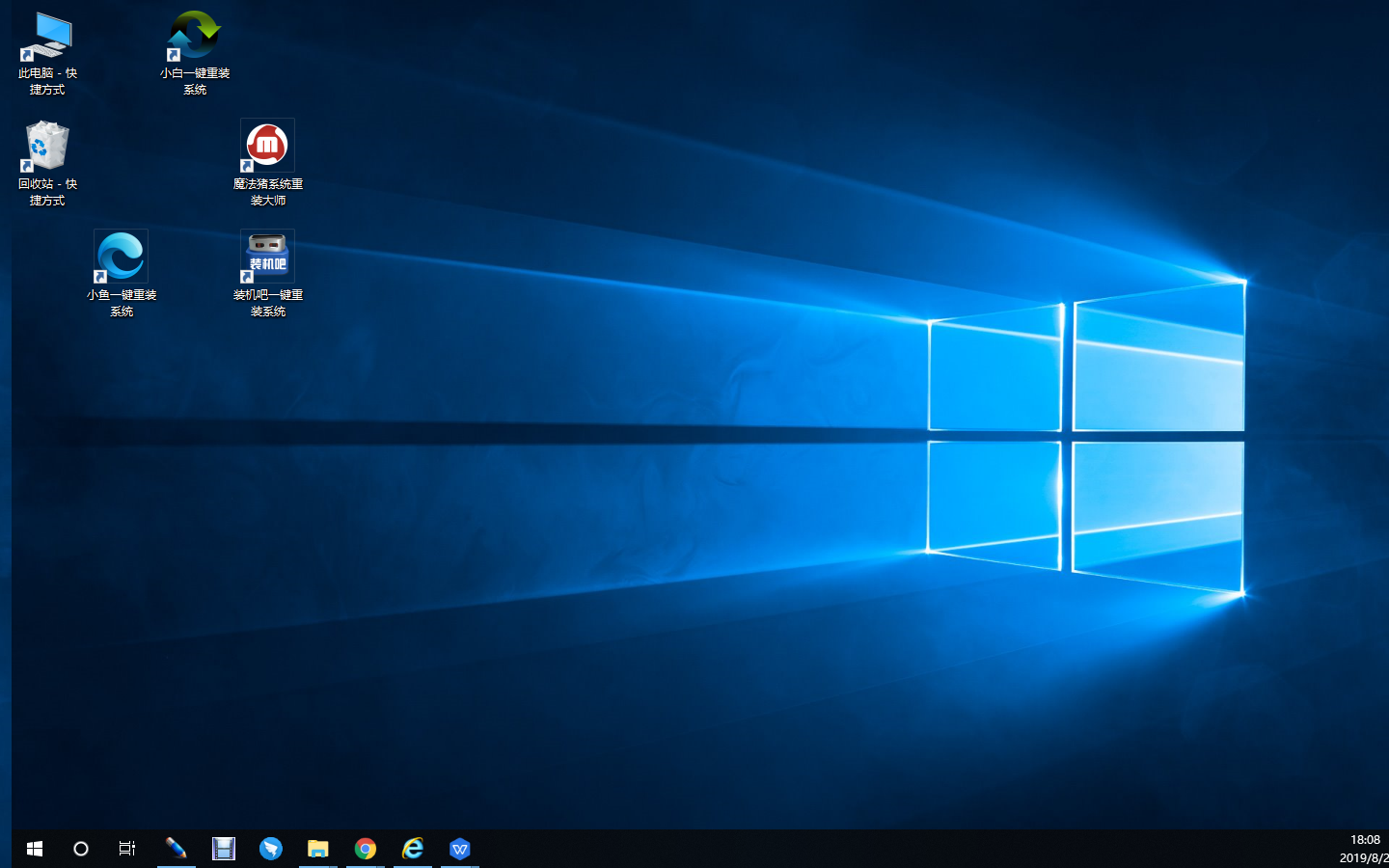
Task: Click the 2019/8/2 date in taskbar
Action: coord(1363,858)
